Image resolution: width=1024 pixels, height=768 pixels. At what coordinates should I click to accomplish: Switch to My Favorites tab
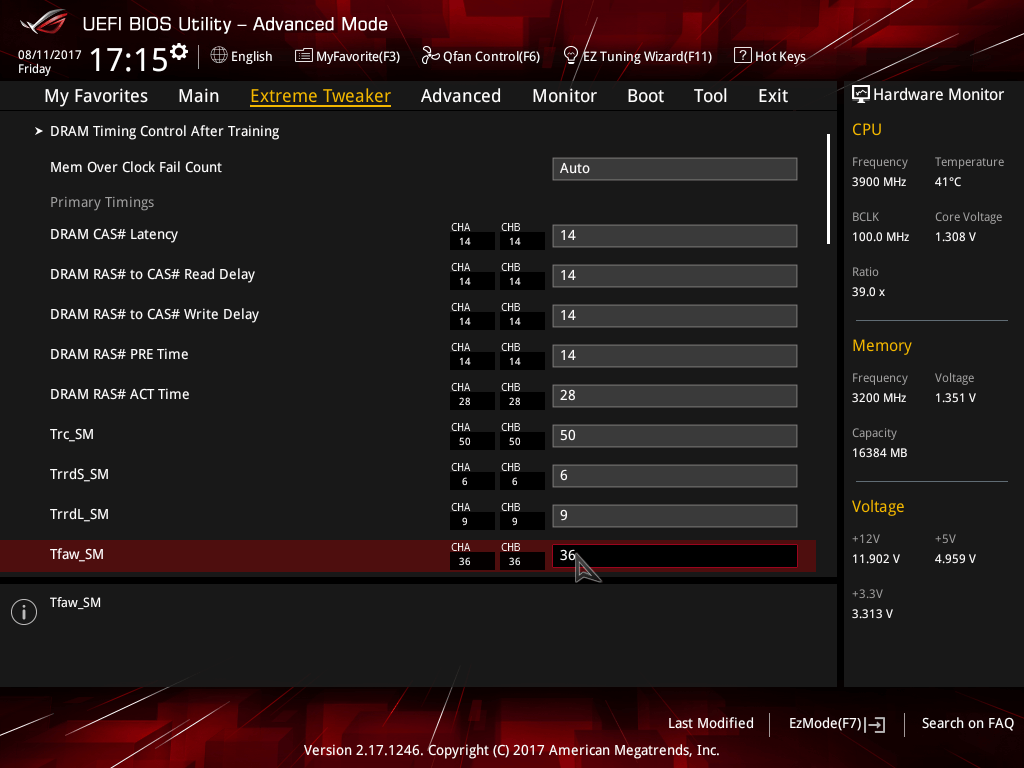(x=96, y=96)
